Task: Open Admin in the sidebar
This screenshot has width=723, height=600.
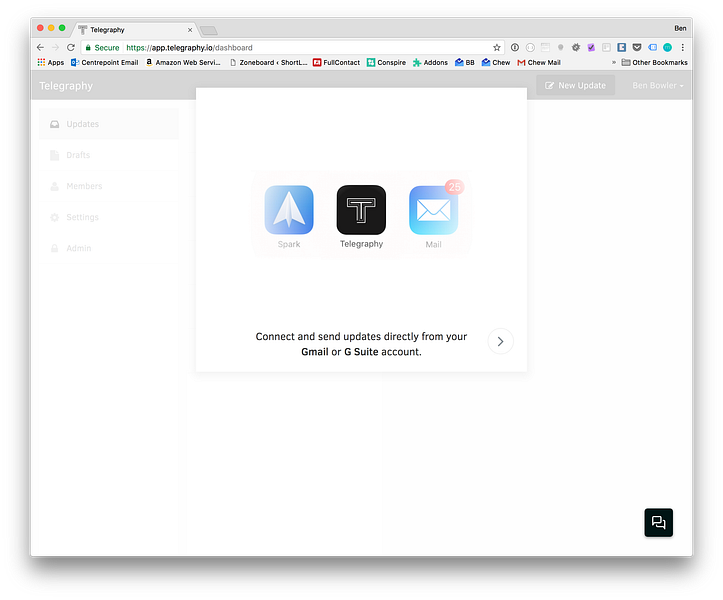Action: (x=109, y=248)
